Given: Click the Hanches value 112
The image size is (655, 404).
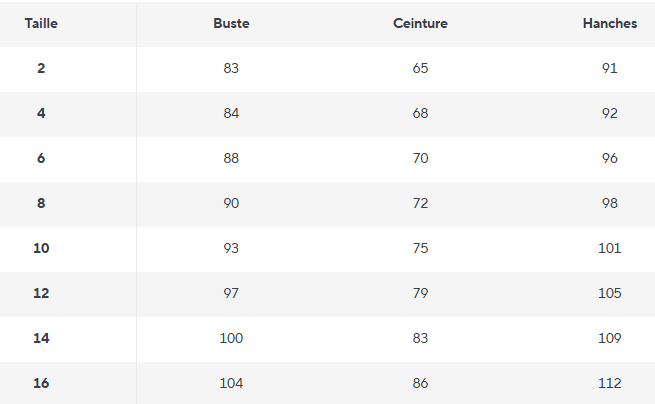Looking at the screenshot, I should 609,383.
